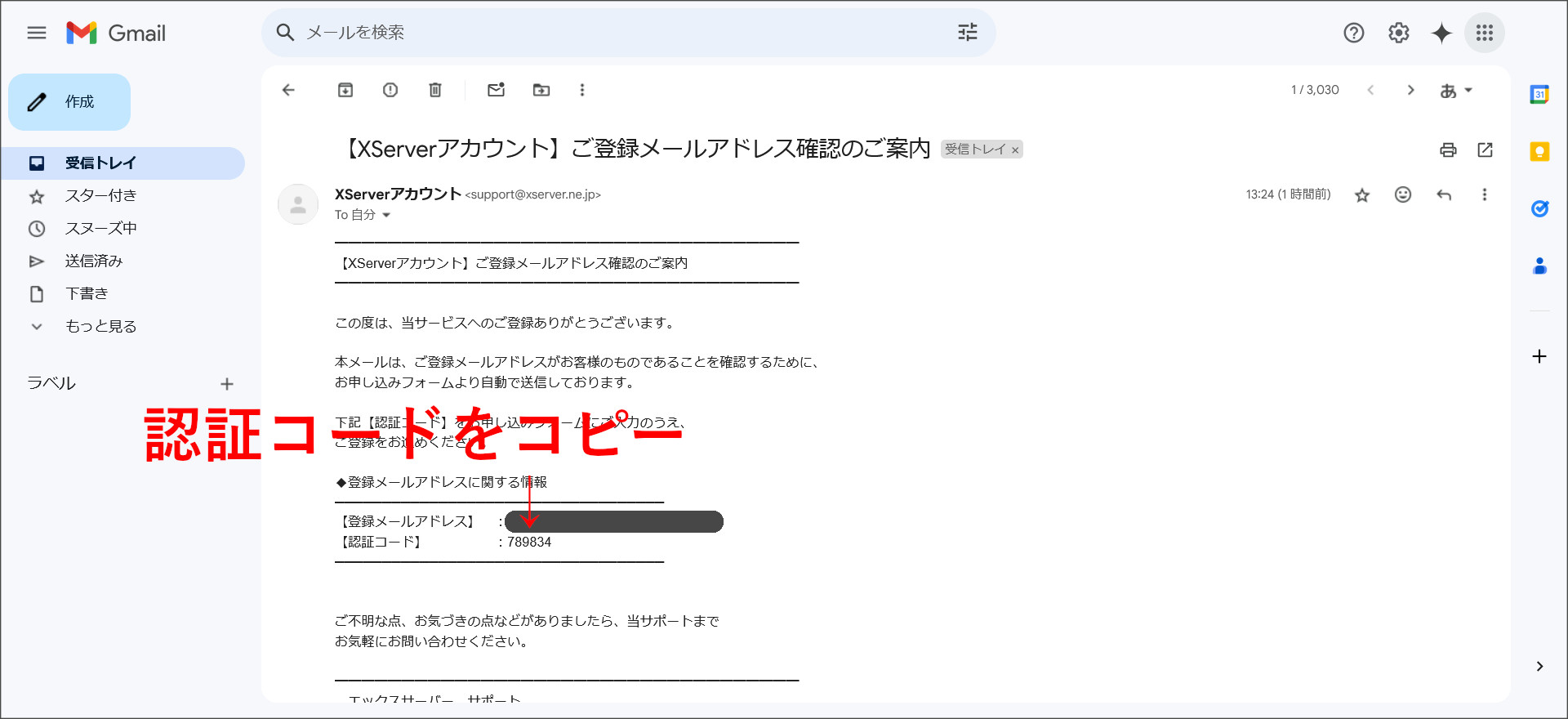Screen dimensions: 1568x719
Task: Delete this email with trash icon
Action: tap(435, 90)
